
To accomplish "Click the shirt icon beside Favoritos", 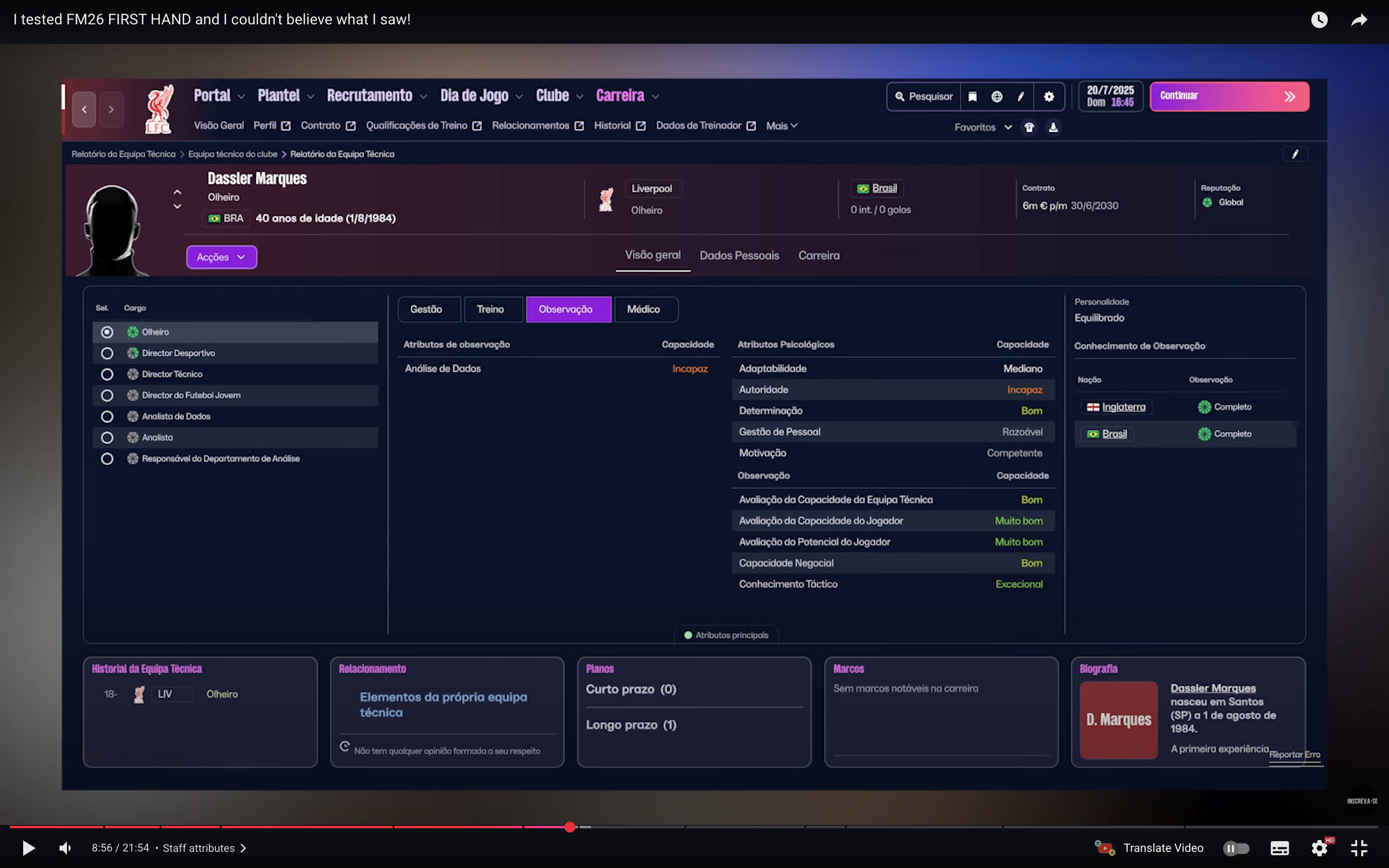I will point(1029,127).
